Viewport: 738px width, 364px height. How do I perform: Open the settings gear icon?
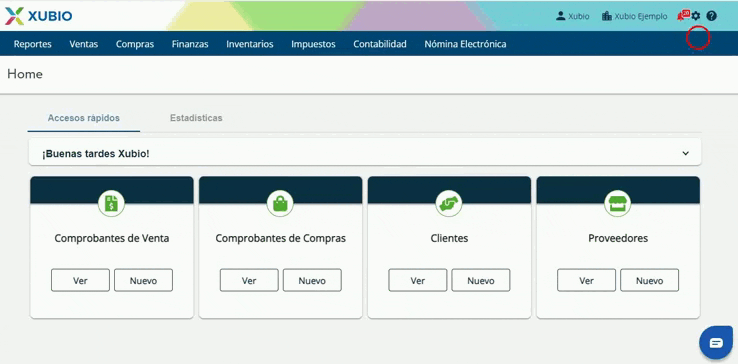click(x=696, y=16)
